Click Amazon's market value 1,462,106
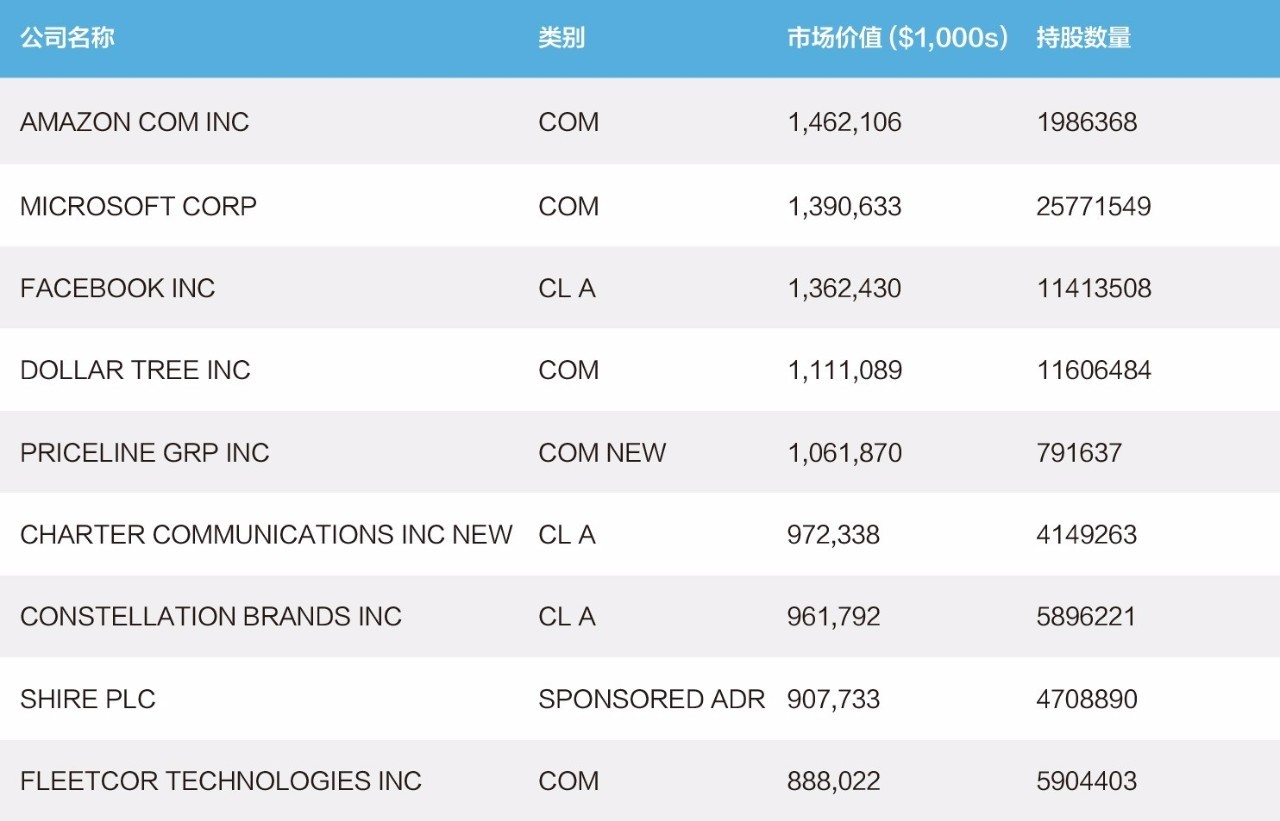Image resolution: width=1280 pixels, height=821 pixels. click(844, 122)
